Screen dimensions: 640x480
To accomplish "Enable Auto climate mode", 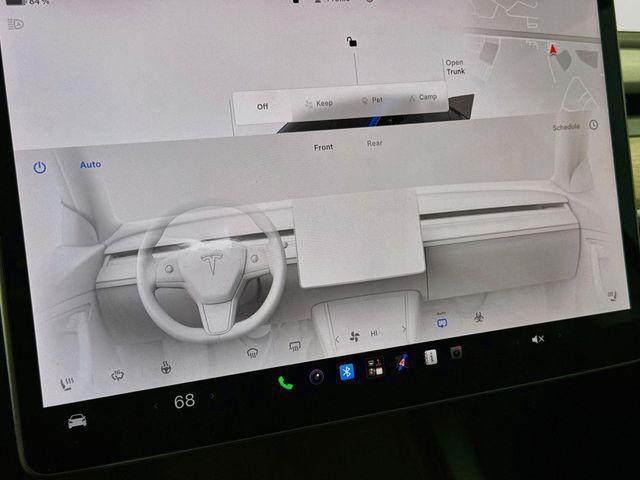I will (90, 164).
